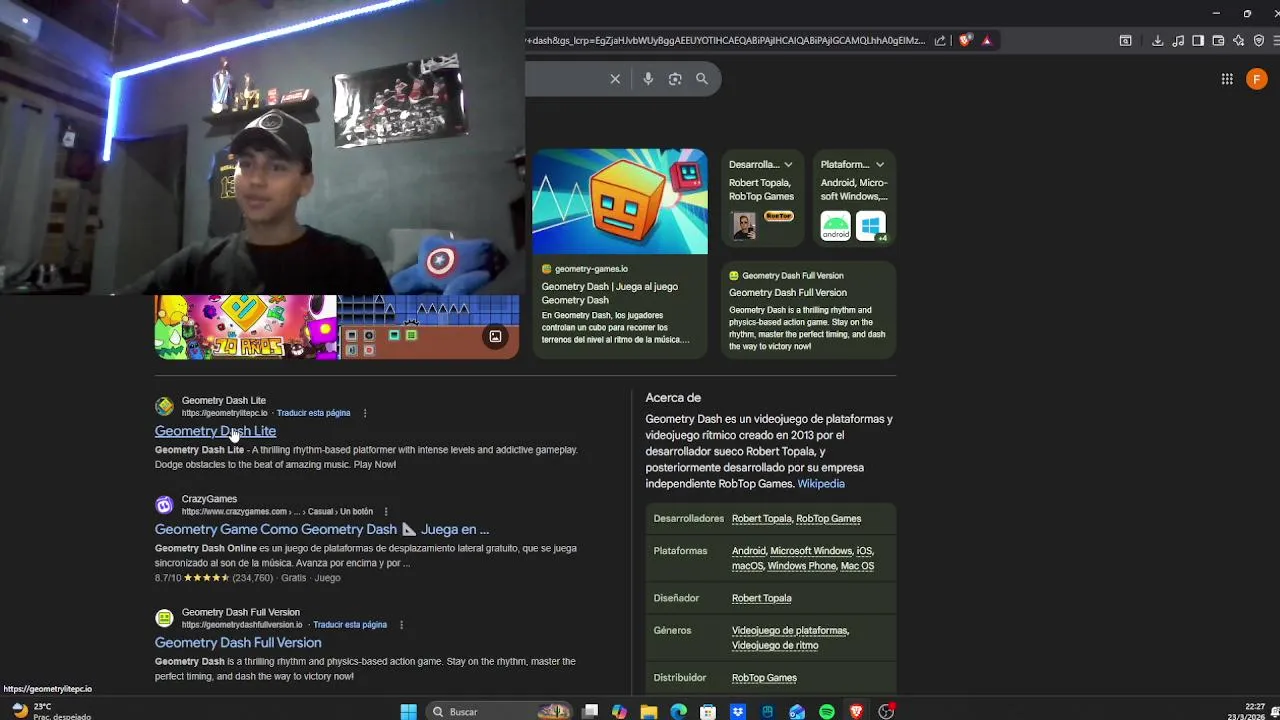The width and height of the screenshot is (1280, 720).
Task: Open File Explorer from the taskbar
Action: point(649,712)
